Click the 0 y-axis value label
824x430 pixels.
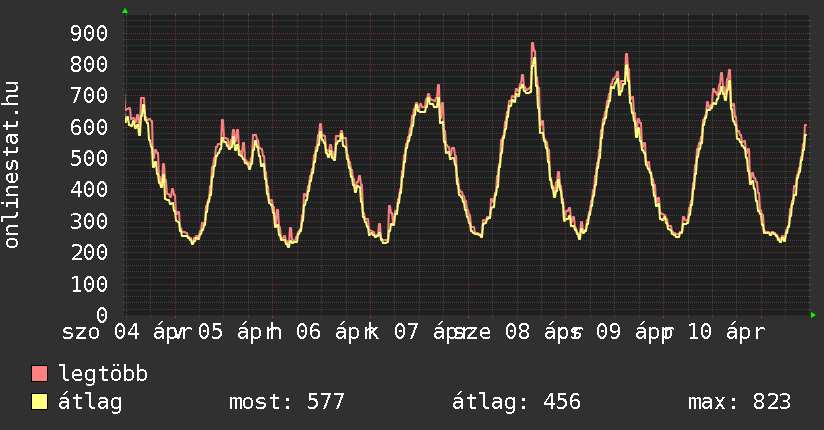(x=109, y=315)
